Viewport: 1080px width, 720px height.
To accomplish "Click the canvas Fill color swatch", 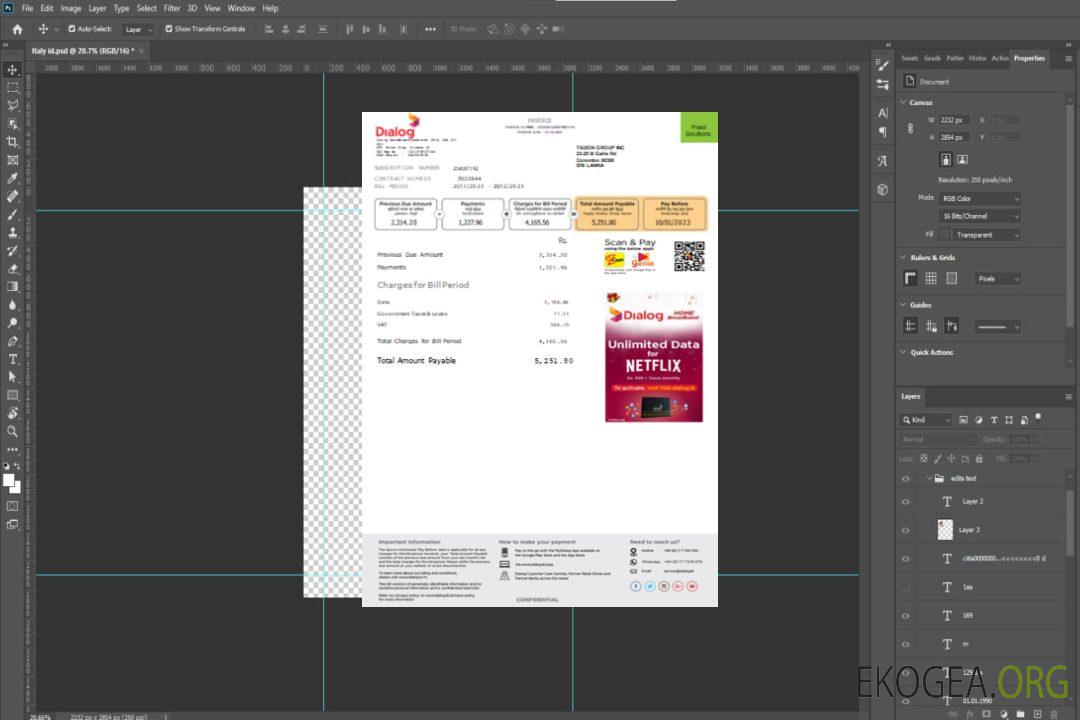I will click(x=944, y=234).
